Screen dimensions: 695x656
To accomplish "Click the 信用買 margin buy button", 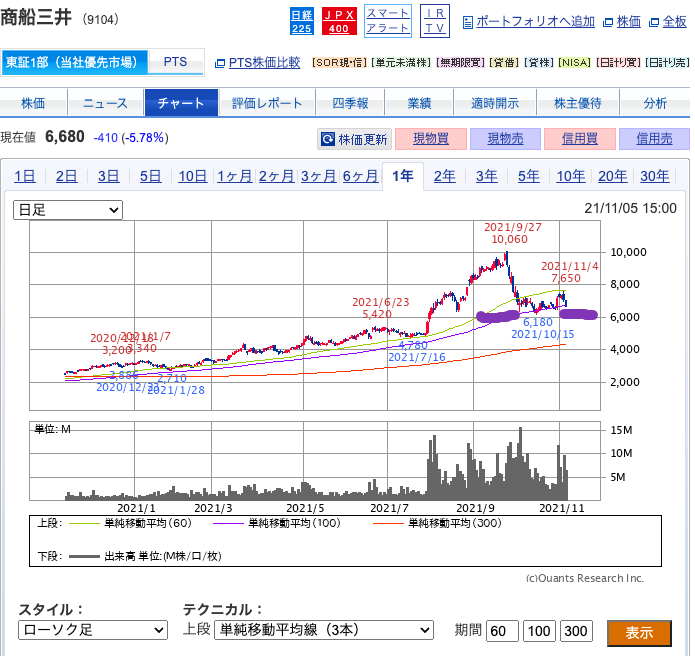I will point(579,139).
